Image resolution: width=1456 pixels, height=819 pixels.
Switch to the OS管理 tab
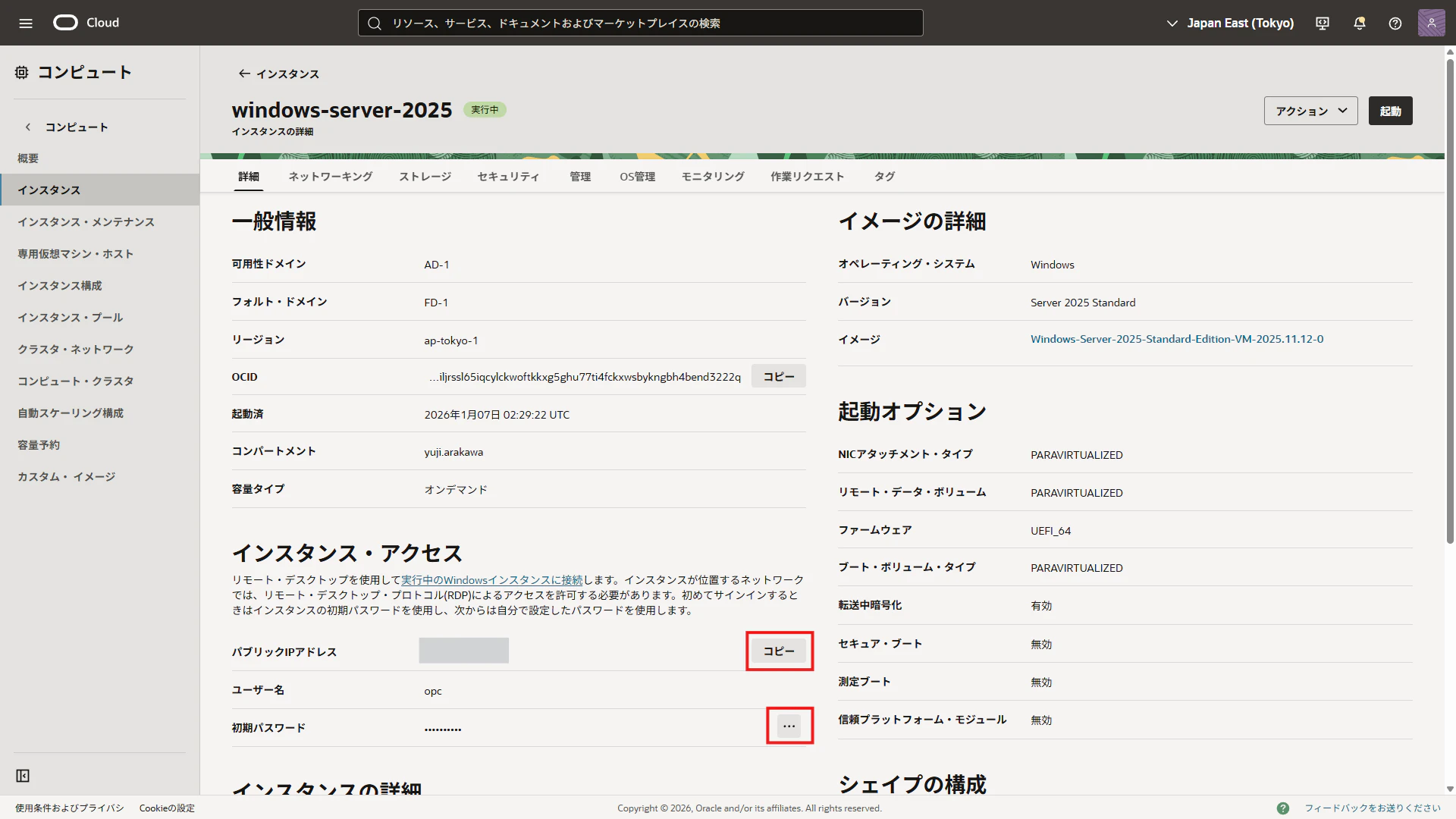[x=638, y=177]
